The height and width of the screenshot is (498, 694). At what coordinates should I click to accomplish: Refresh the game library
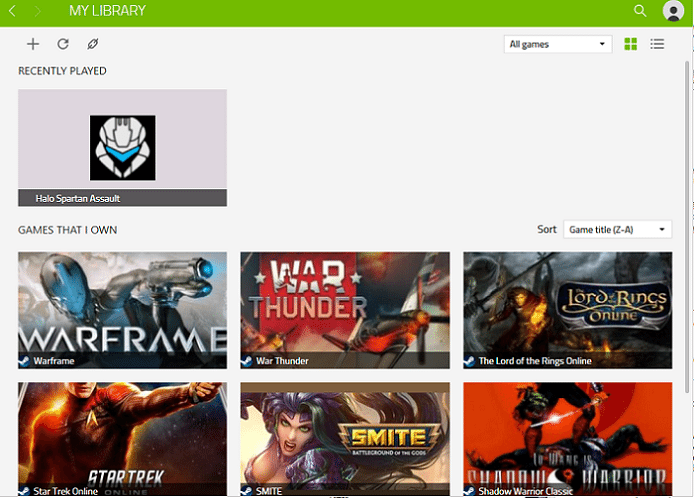63,44
